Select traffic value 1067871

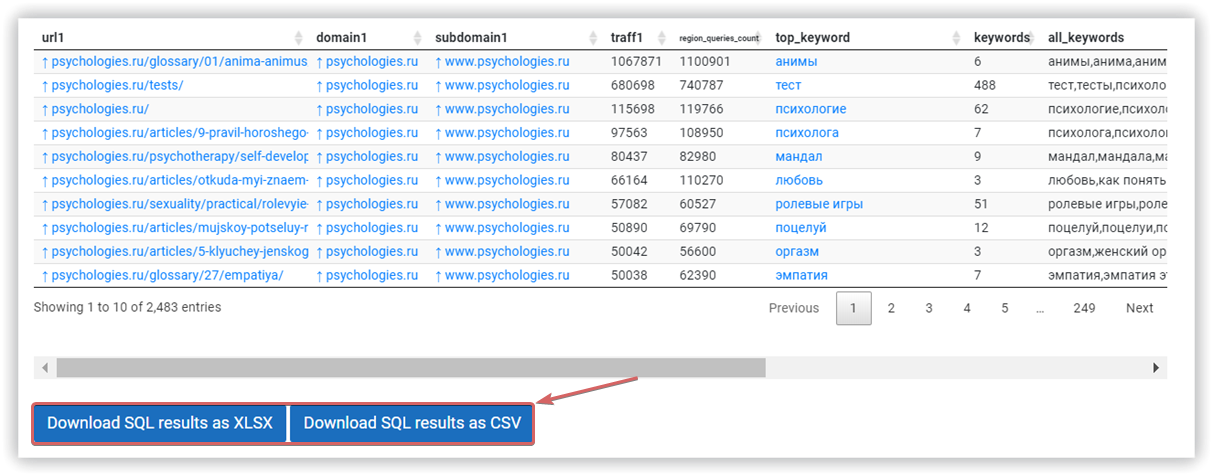point(637,61)
